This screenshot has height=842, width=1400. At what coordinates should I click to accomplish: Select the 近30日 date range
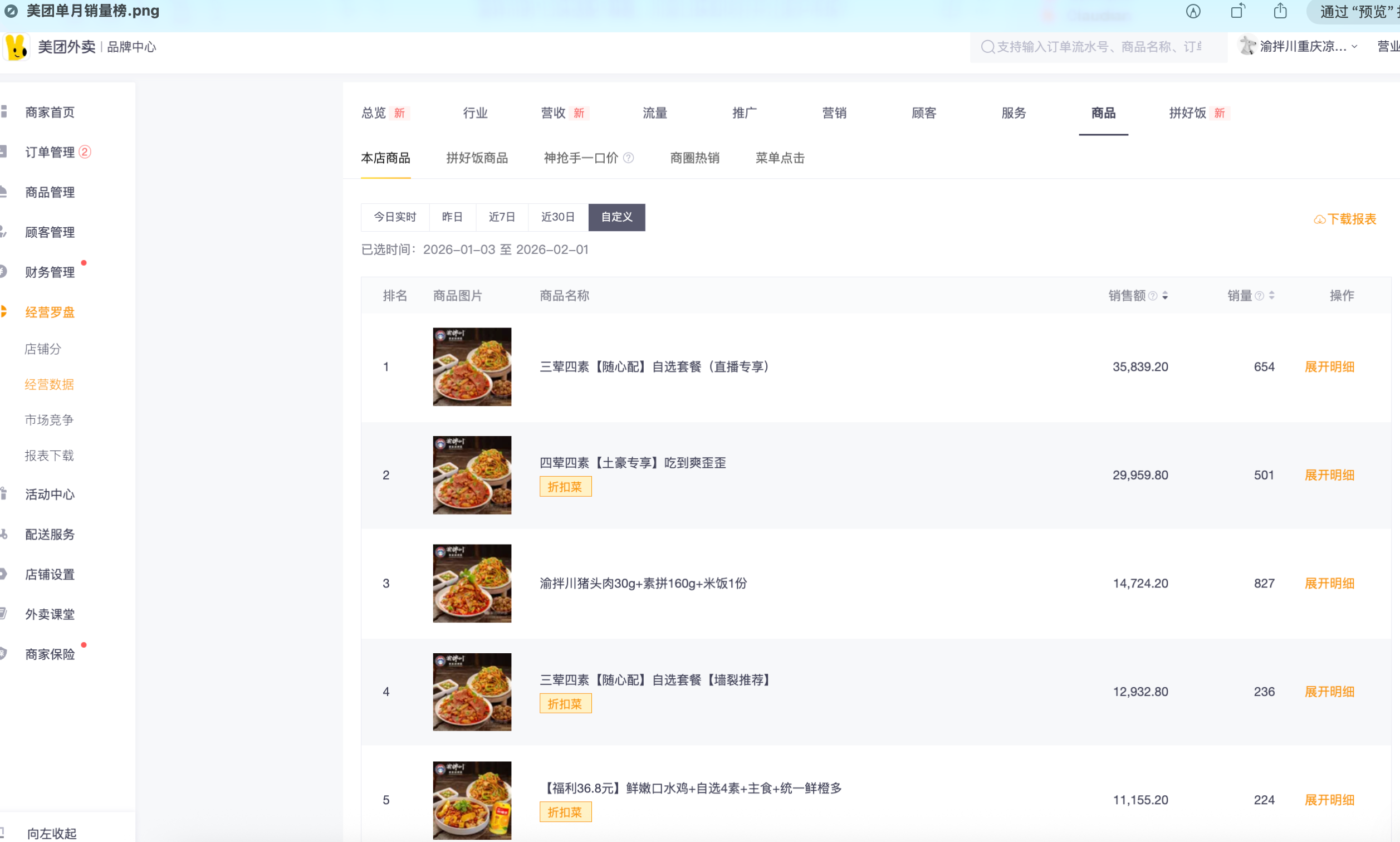[x=557, y=217]
